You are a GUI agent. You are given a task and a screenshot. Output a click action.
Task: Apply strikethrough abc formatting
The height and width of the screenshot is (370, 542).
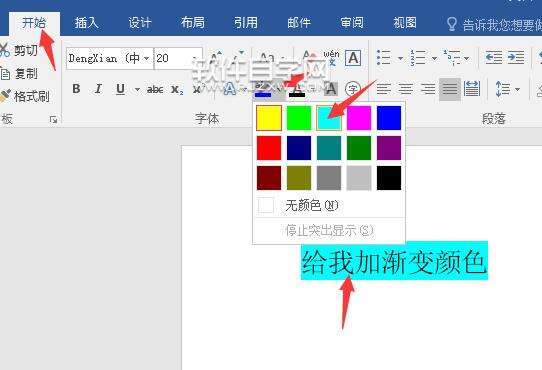pos(155,90)
